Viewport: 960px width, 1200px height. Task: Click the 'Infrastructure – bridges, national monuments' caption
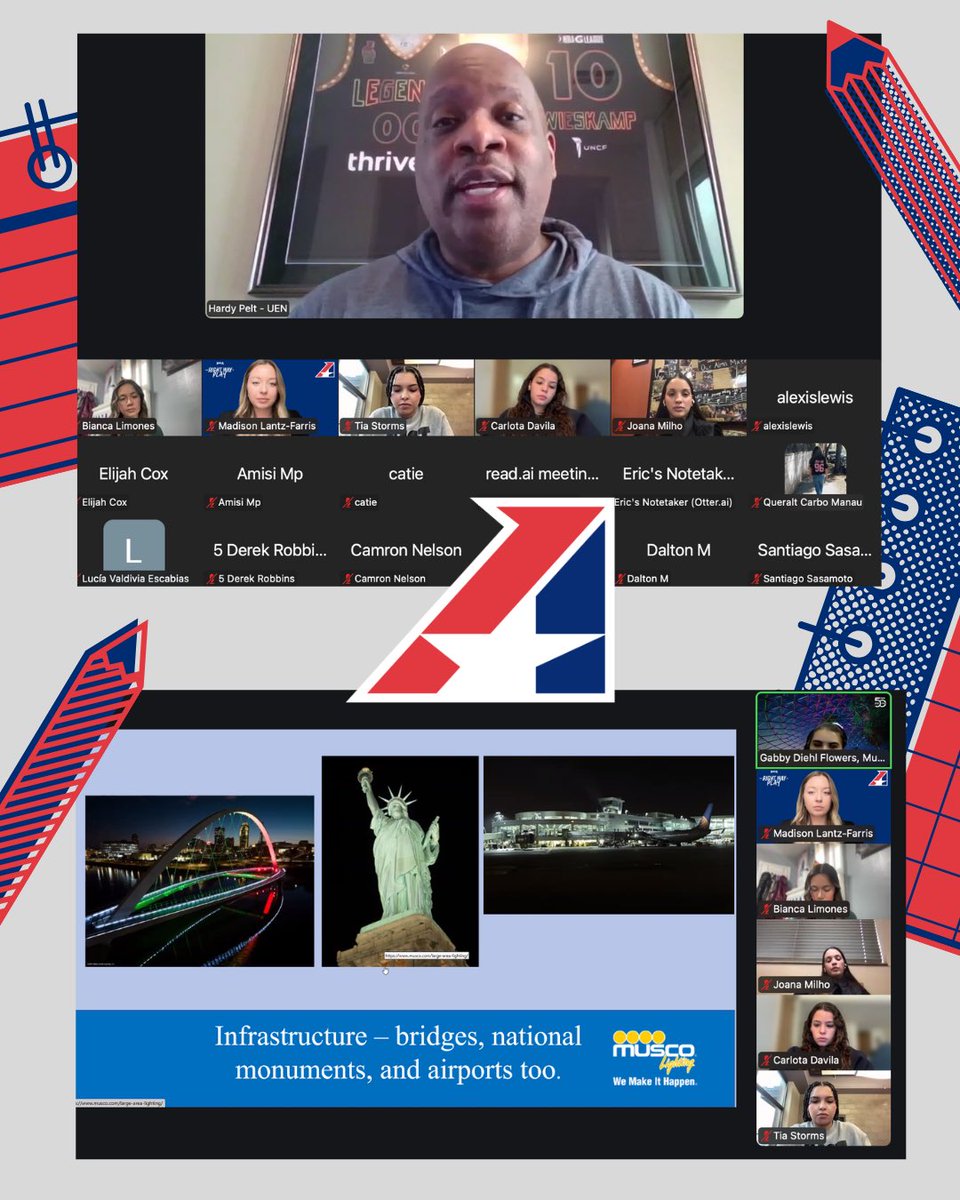(x=398, y=1052)
